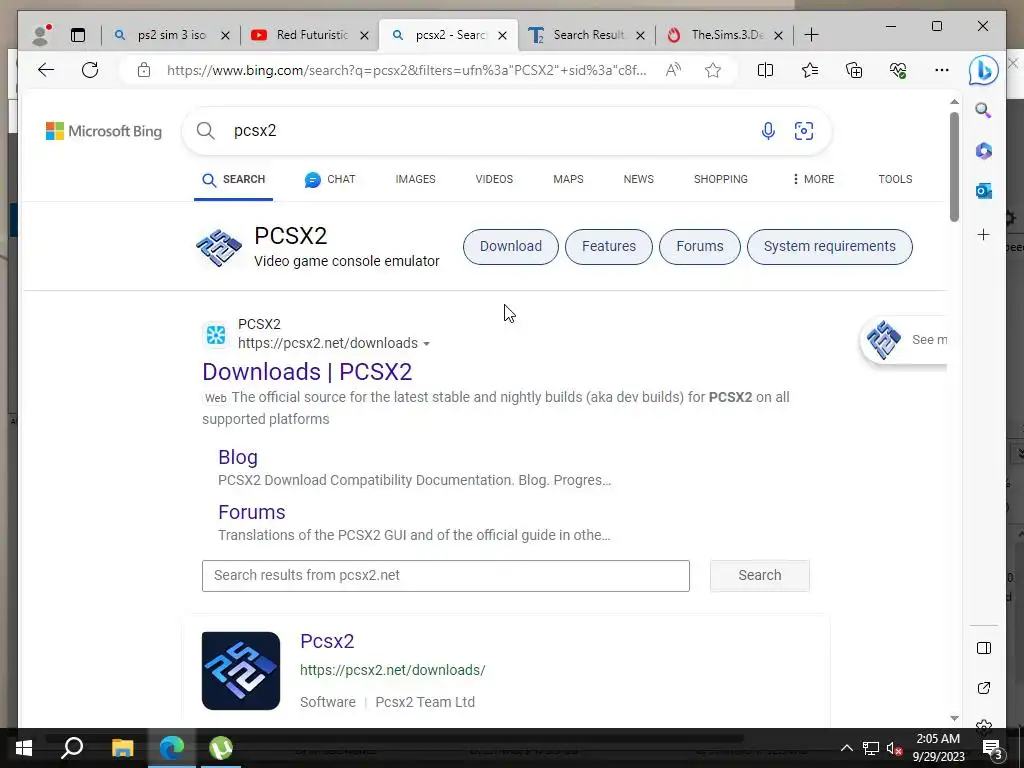Click the 'See m...' PCSX2 side card
1024x768 pixels.
(x=904, y=340)
